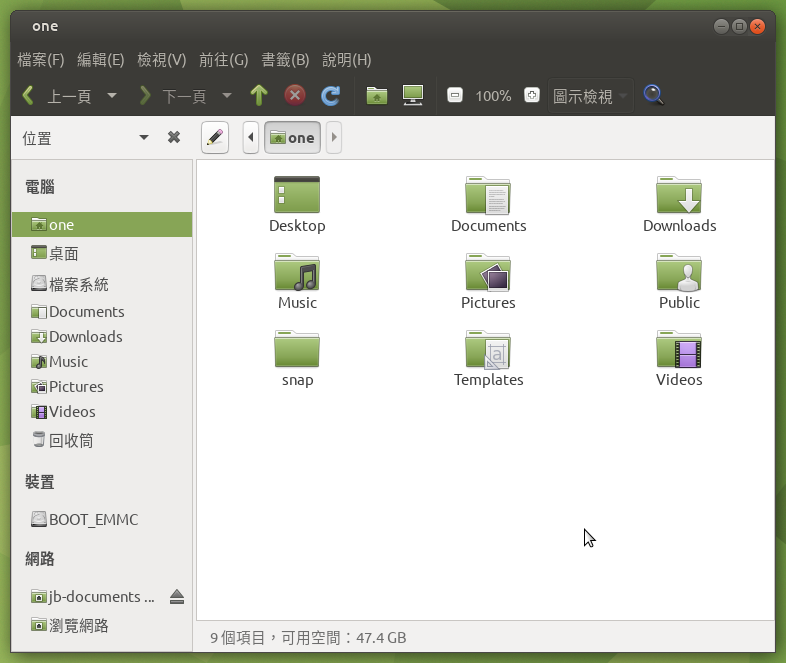Open the home folder toolbar icon
Viewport: 786px width, 663px height.
pyautogui.click(x=376, y=95)
